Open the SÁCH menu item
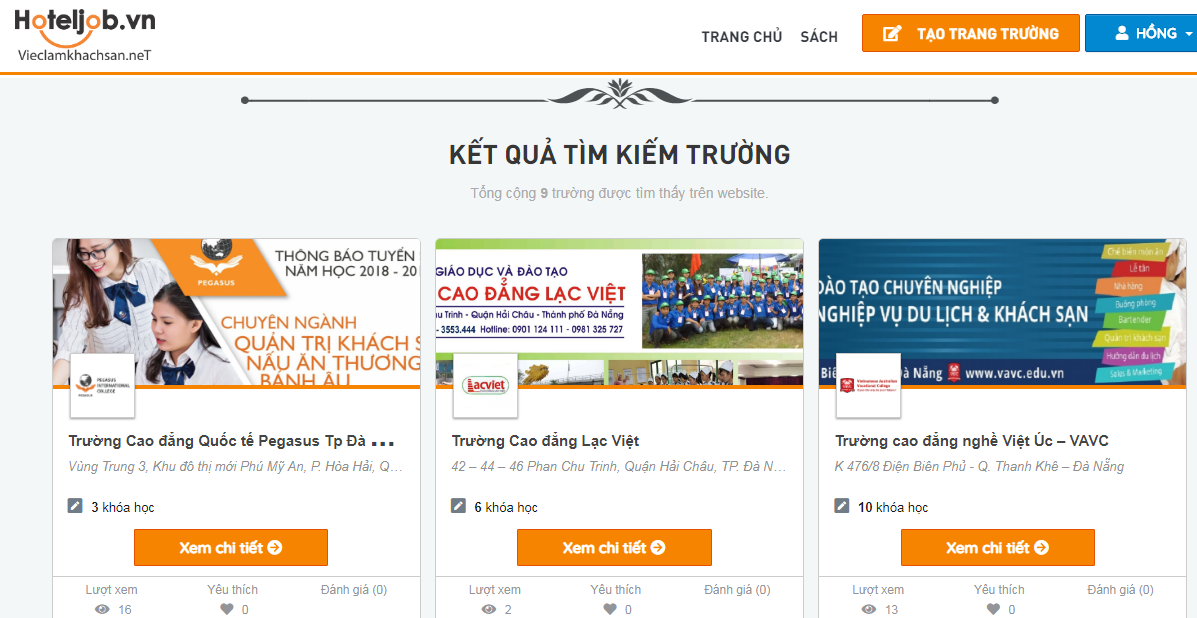 point(819,37)
